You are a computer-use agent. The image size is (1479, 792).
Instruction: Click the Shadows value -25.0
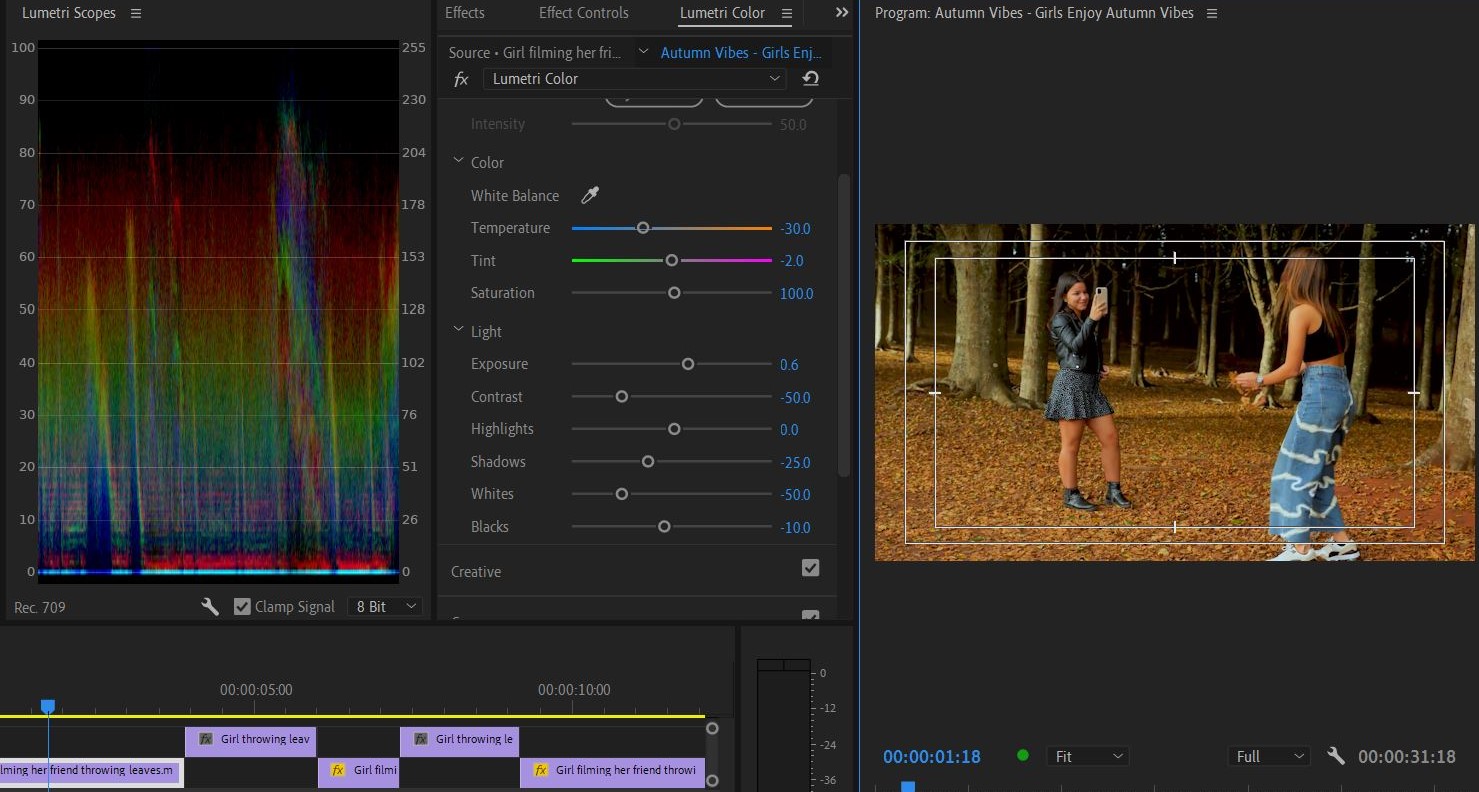795,463
